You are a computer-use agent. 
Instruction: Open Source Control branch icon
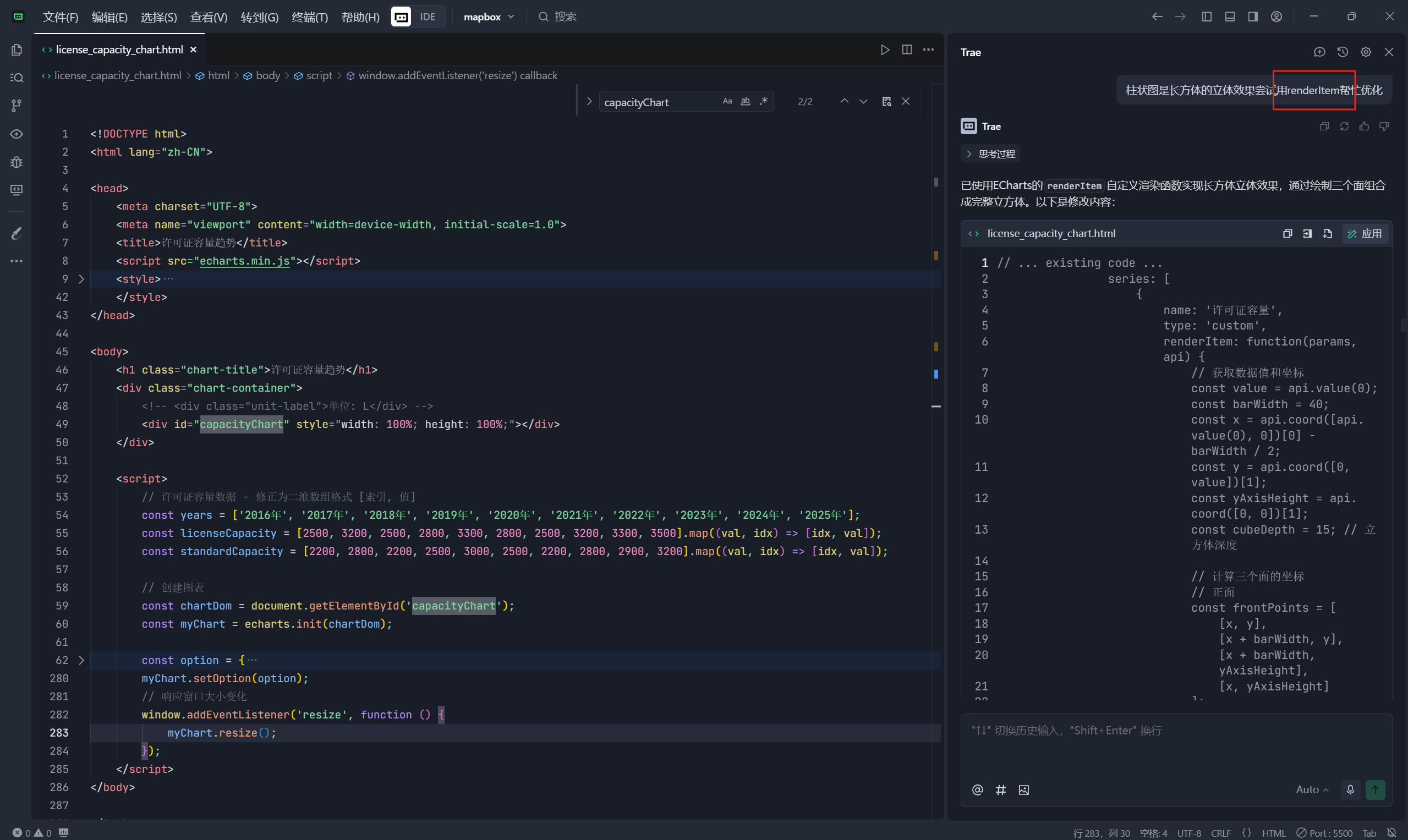17,105
